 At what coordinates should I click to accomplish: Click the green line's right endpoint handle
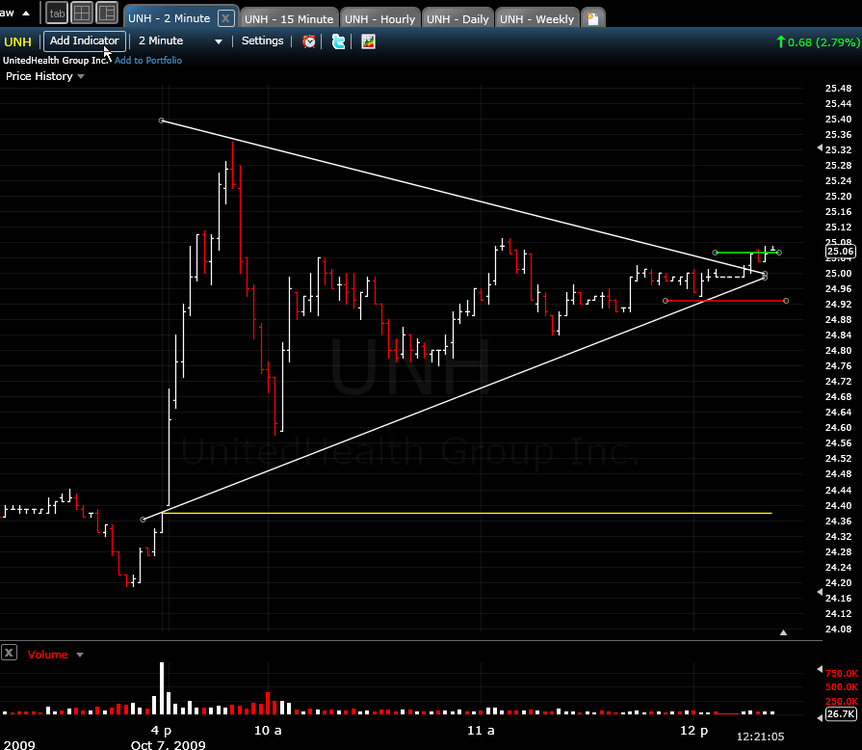(779, 252)
